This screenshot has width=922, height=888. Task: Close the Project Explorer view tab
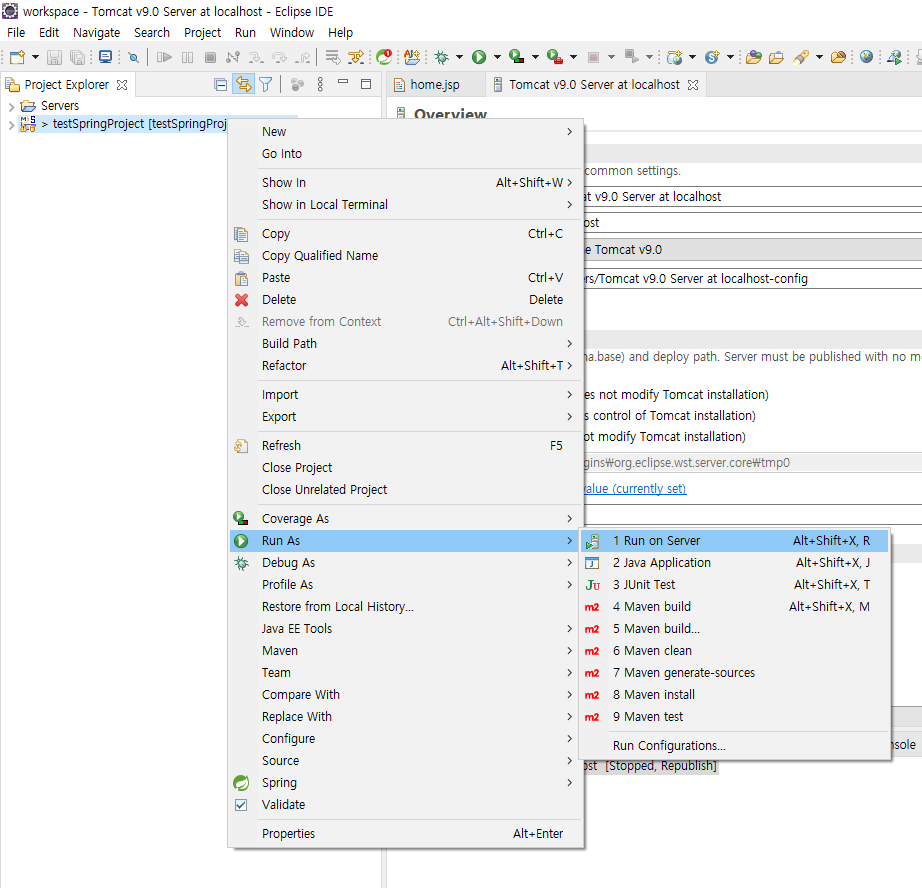click(x=122, y=85)
